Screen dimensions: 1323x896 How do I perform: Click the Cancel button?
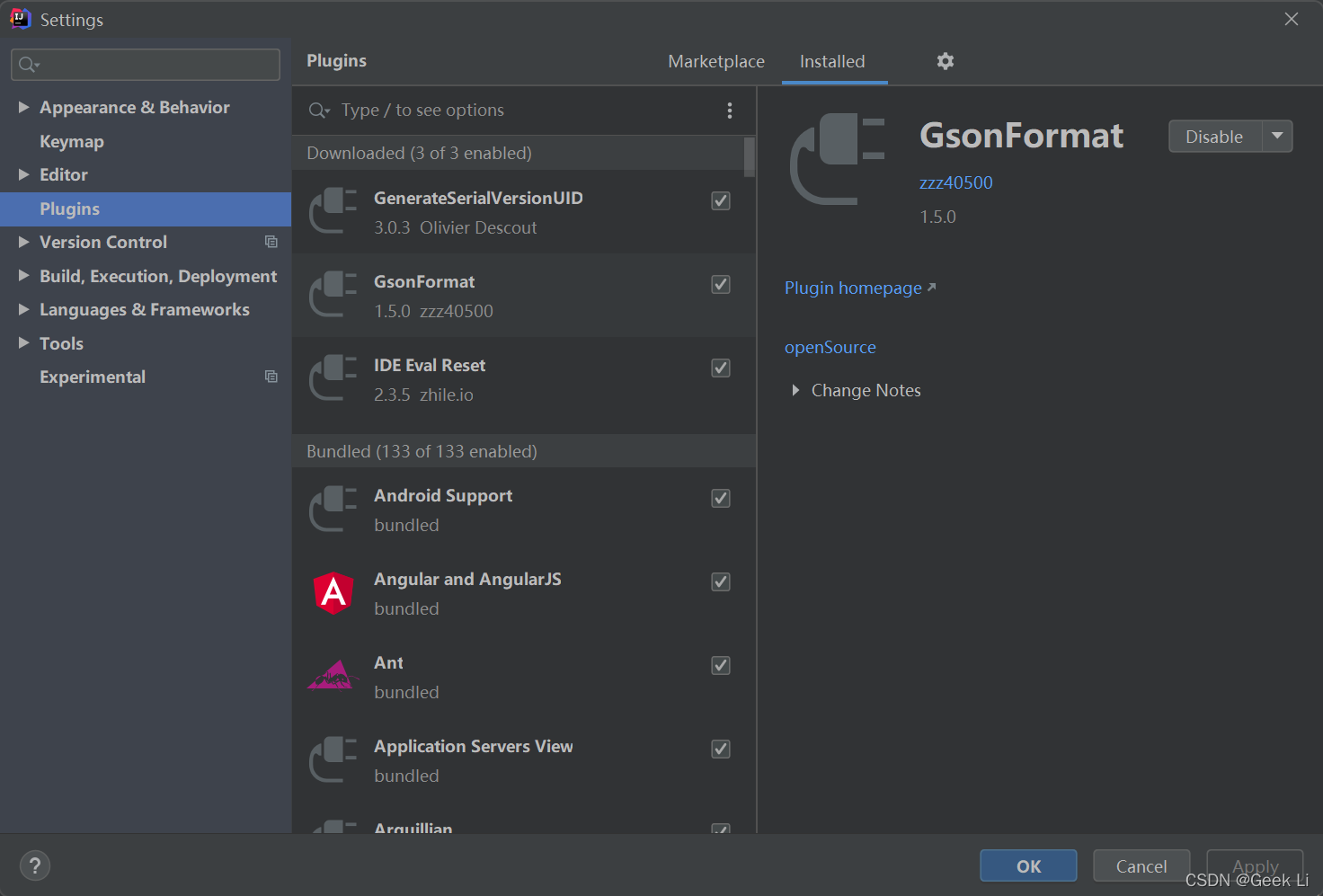tap(1141, 866)
